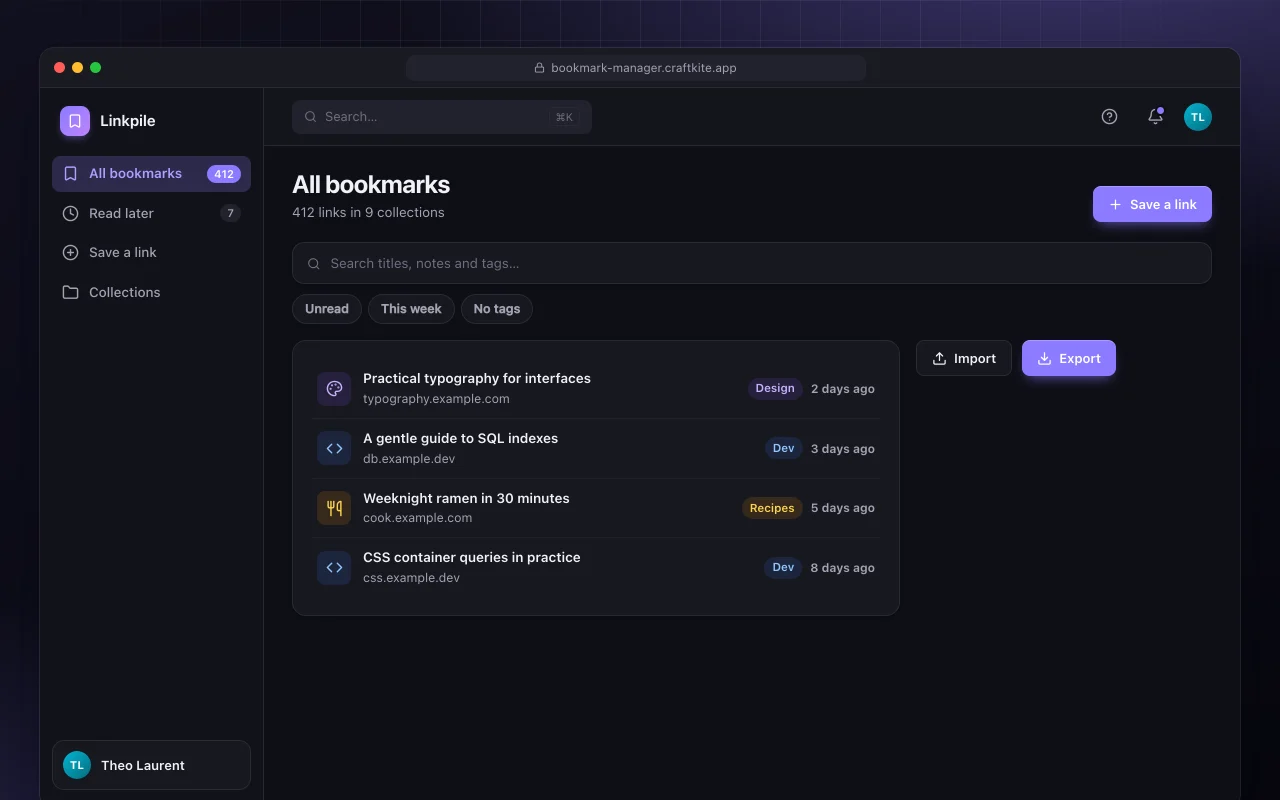1280x800 pixels.
Task: Click the lock icon in address bar
Action: pos(540,68)
